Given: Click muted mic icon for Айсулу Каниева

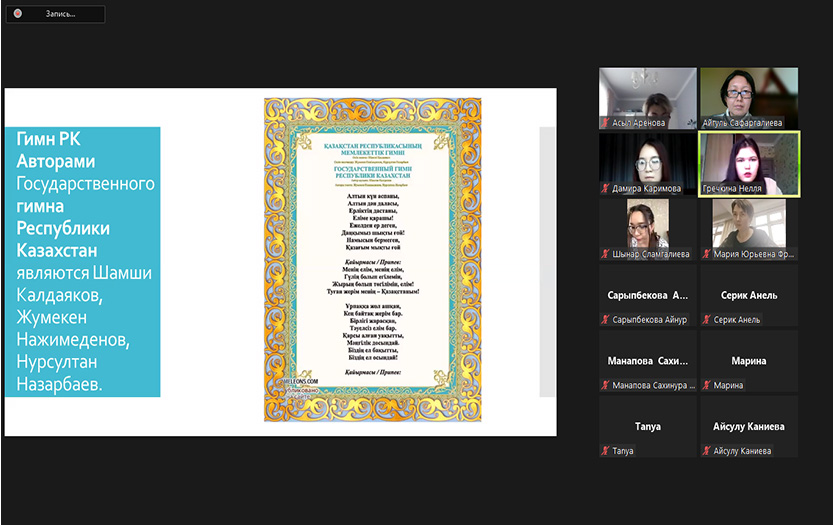Looking at the screenshot, I should click(x=706, y=452).
